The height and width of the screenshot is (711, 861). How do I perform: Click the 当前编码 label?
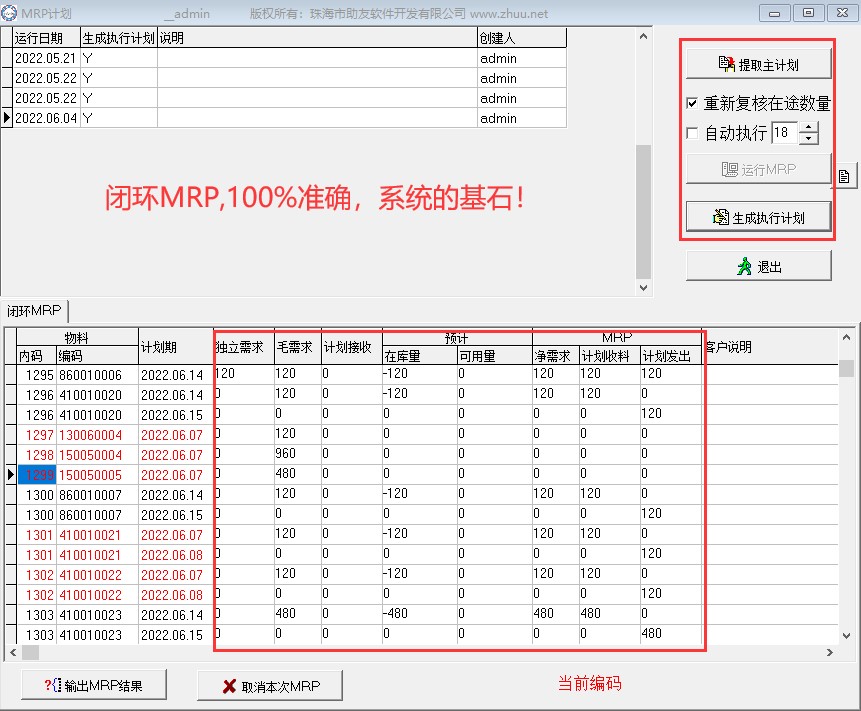click(x=590, y=683)
